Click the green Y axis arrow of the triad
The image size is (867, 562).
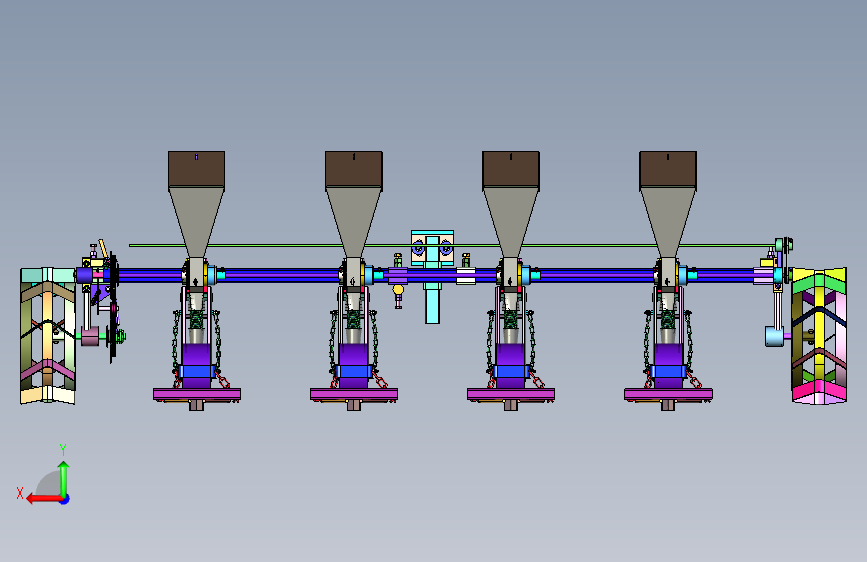[64, 480]
